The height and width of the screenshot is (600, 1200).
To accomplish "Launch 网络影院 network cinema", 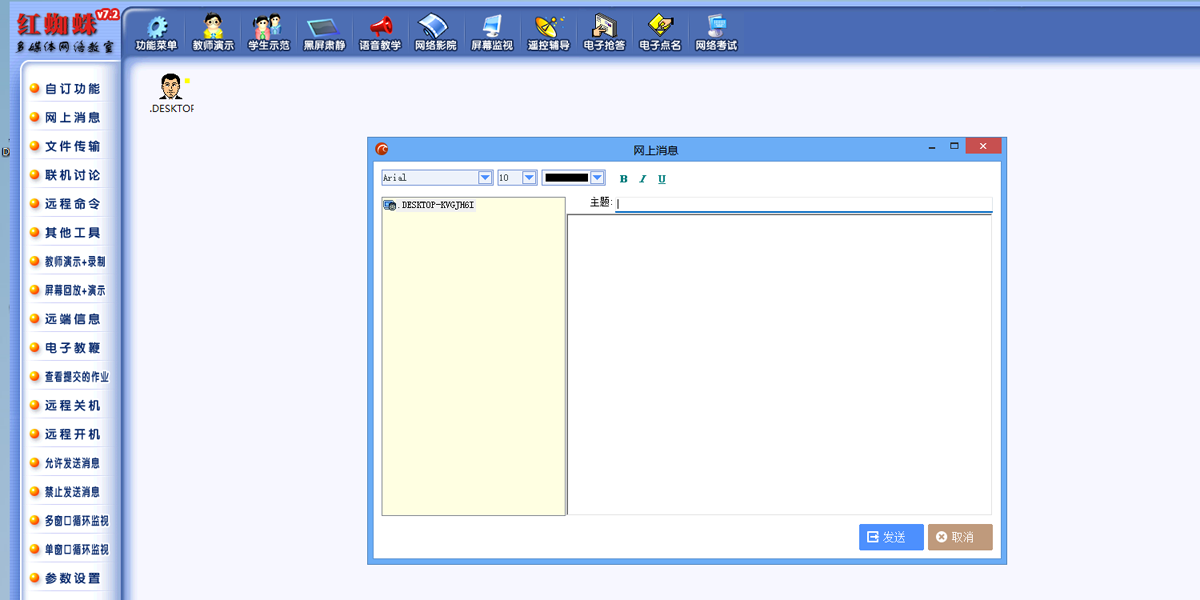I will 435,29.
